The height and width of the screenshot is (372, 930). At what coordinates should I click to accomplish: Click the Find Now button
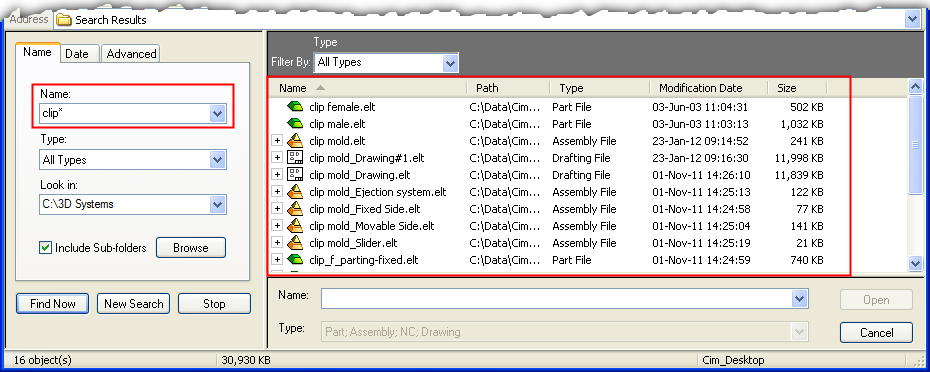pos(53,304)
